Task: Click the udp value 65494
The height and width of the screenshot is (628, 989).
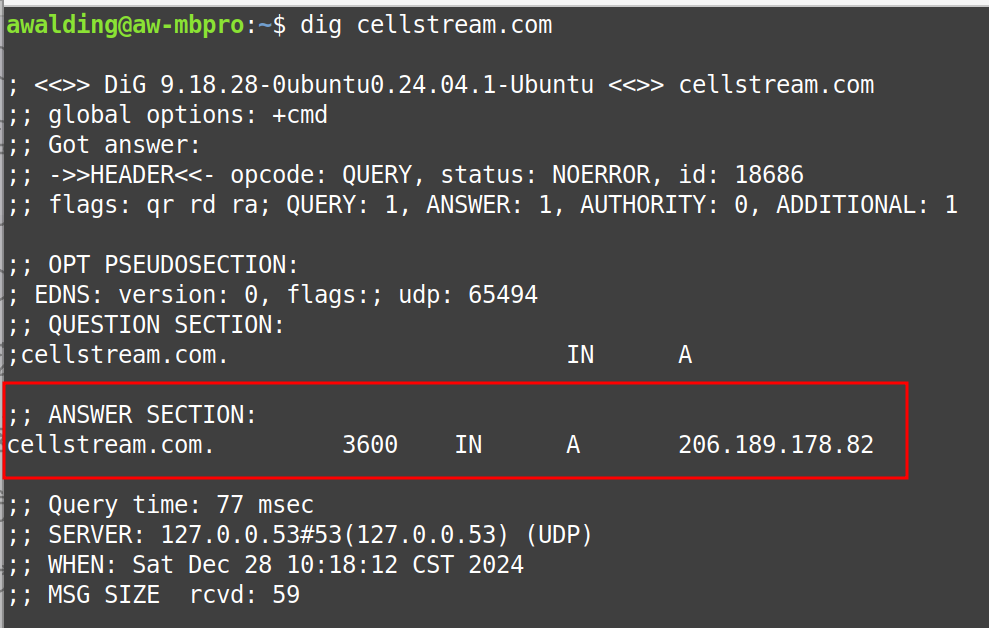Action: 502,295
